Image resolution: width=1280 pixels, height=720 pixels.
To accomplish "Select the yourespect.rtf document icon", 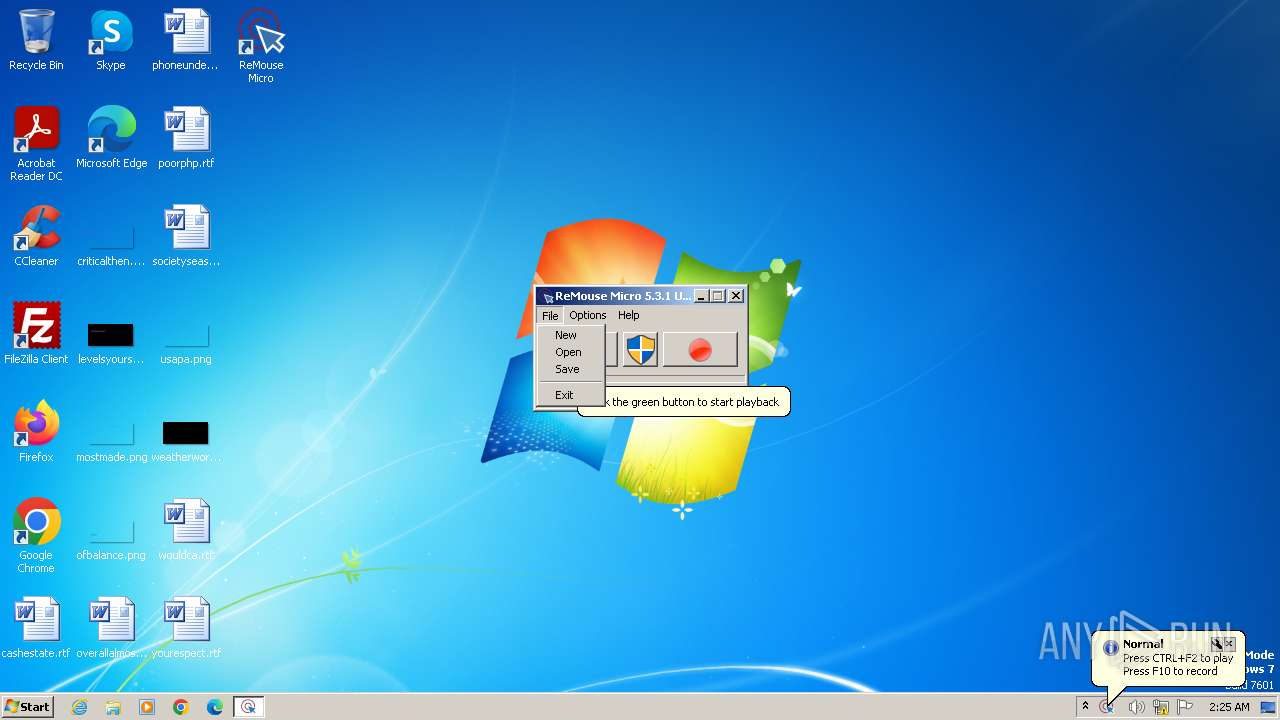I will pyautogui.click(x=186, y=628).
